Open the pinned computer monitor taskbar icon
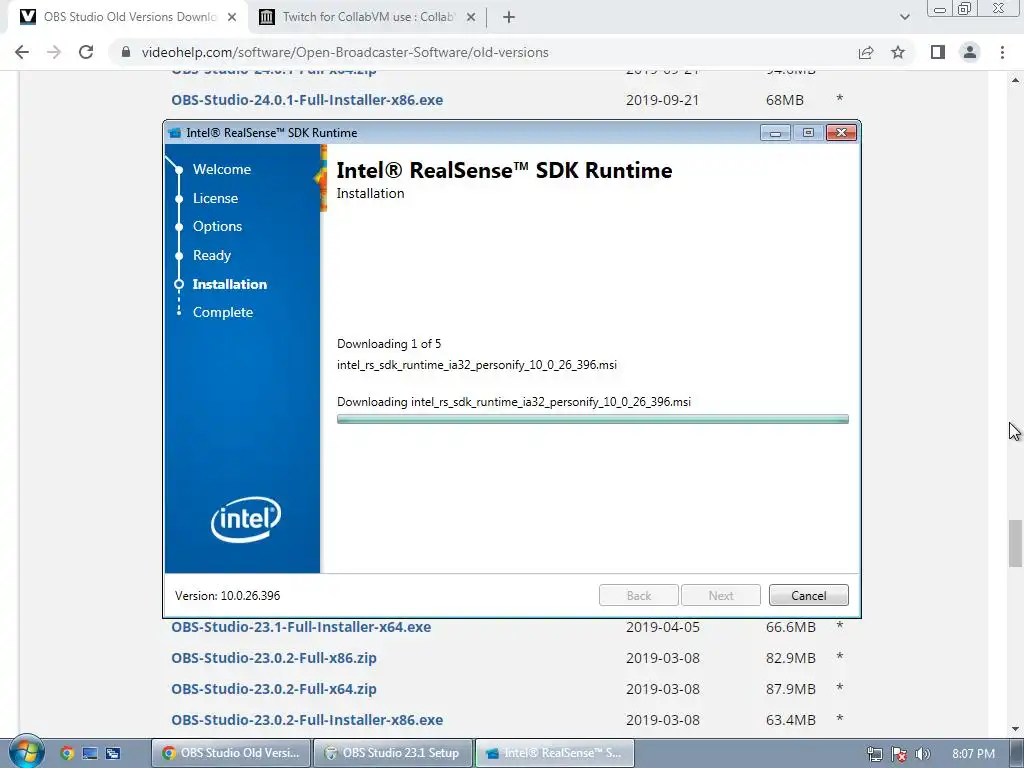 pyautogui.click(x=90, y=753)
